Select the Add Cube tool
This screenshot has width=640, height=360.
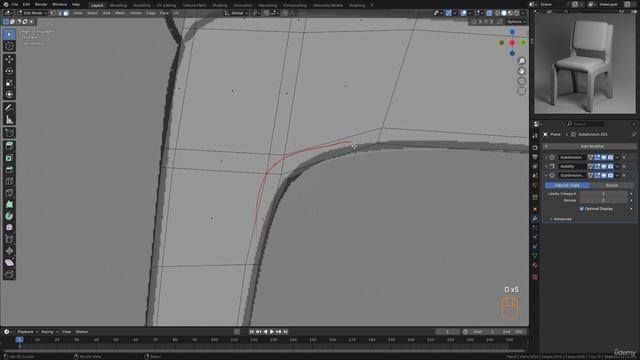pos(9,133)
